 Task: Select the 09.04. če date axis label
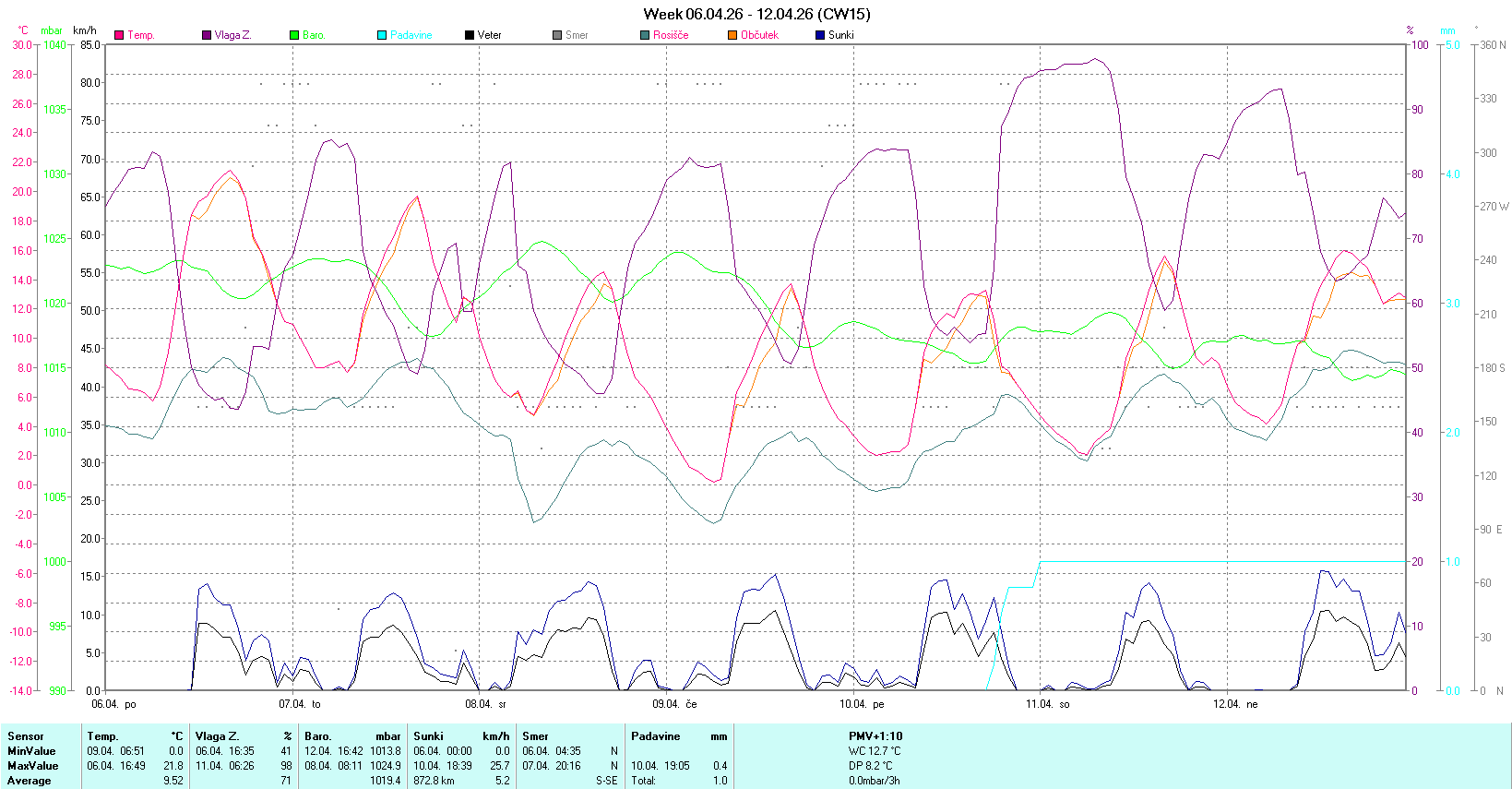pyautogui.click(x=674, y=704)
